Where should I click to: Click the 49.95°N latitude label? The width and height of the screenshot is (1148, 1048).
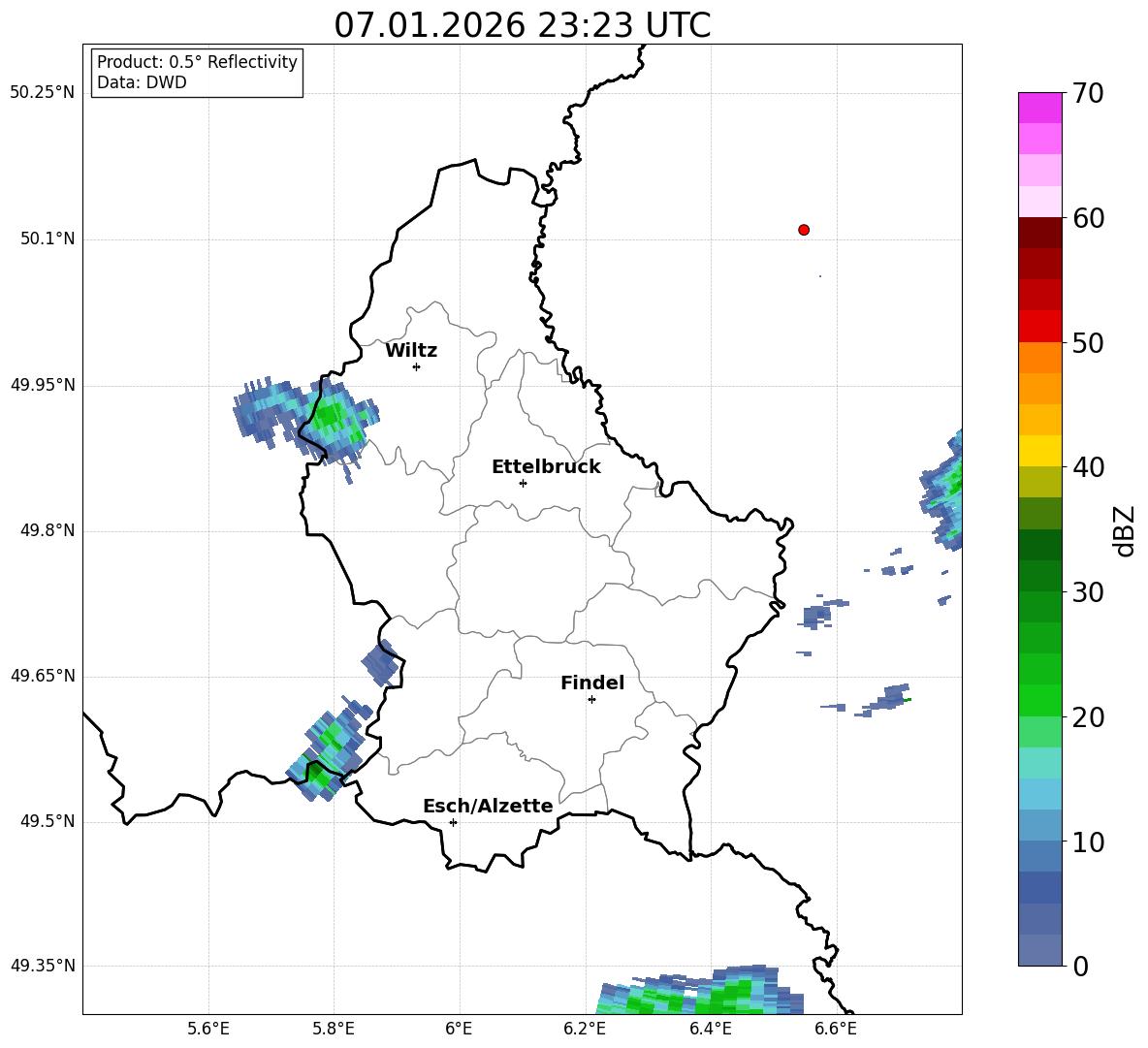pos(43,385)
